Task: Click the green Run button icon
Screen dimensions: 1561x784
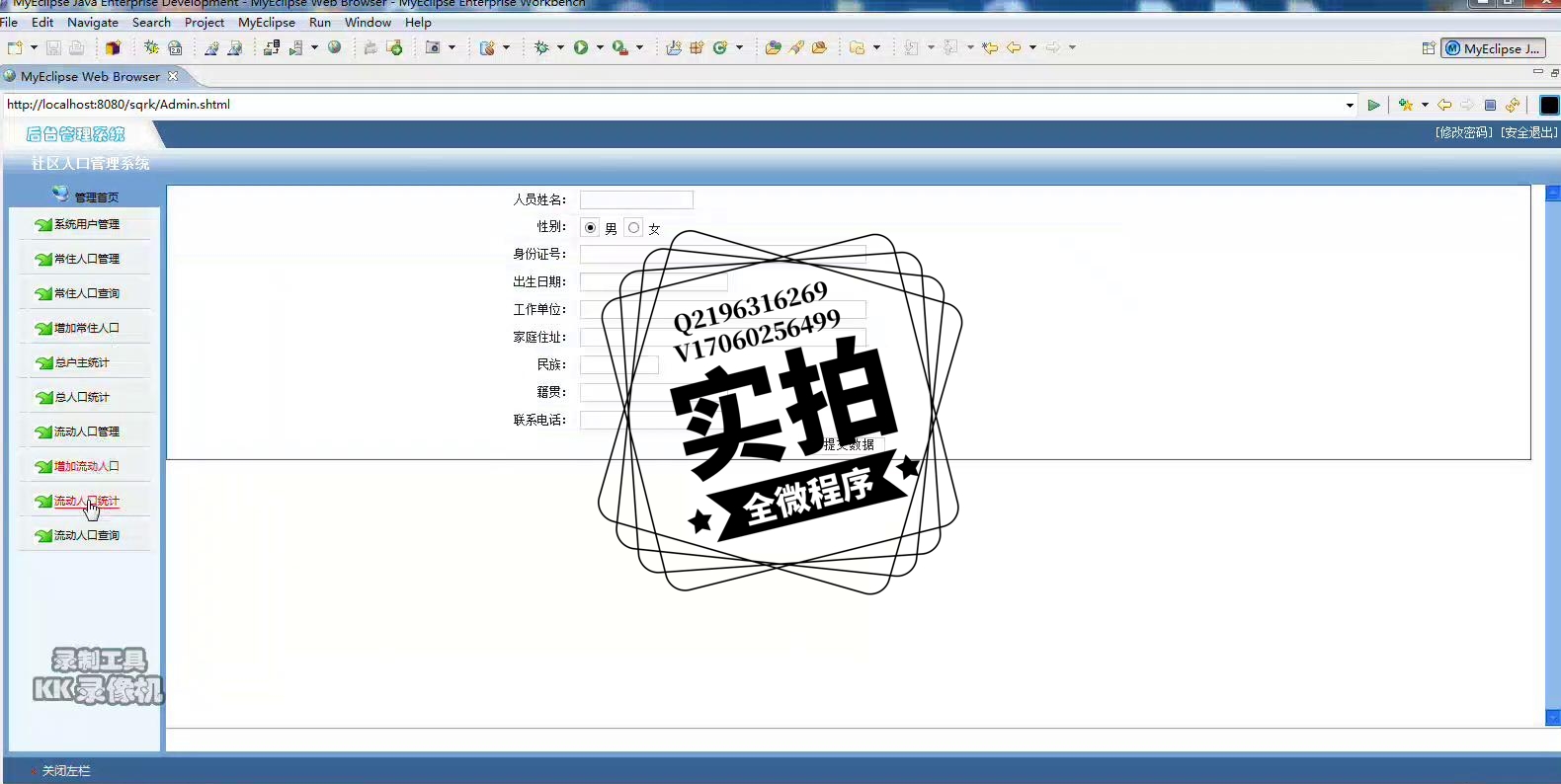Action: 581,47
